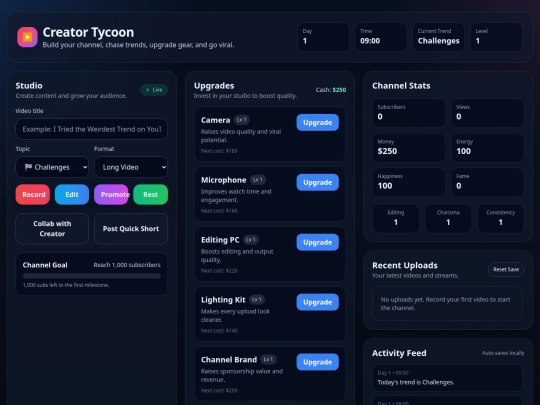Viewport: 540px width, 405px height.
Task: Click Collab with Creator button
Action: pyautogui.click(x=52, y=229)
